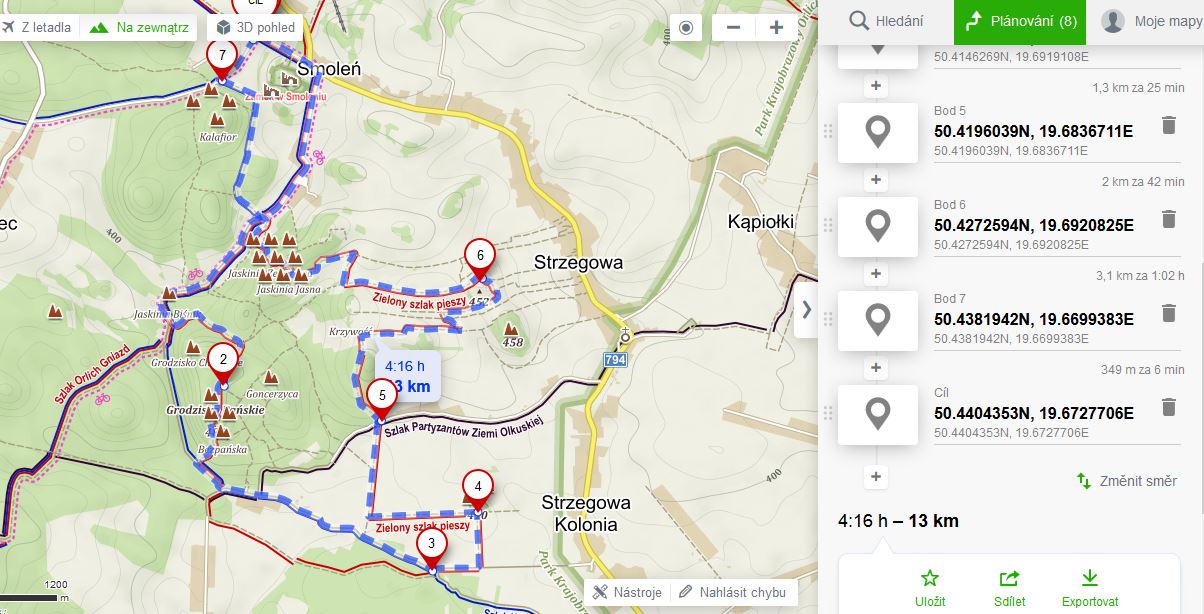Zoom out the map with minus
Viewport: 1204px width, 614px height.
(x=733, y=27)
